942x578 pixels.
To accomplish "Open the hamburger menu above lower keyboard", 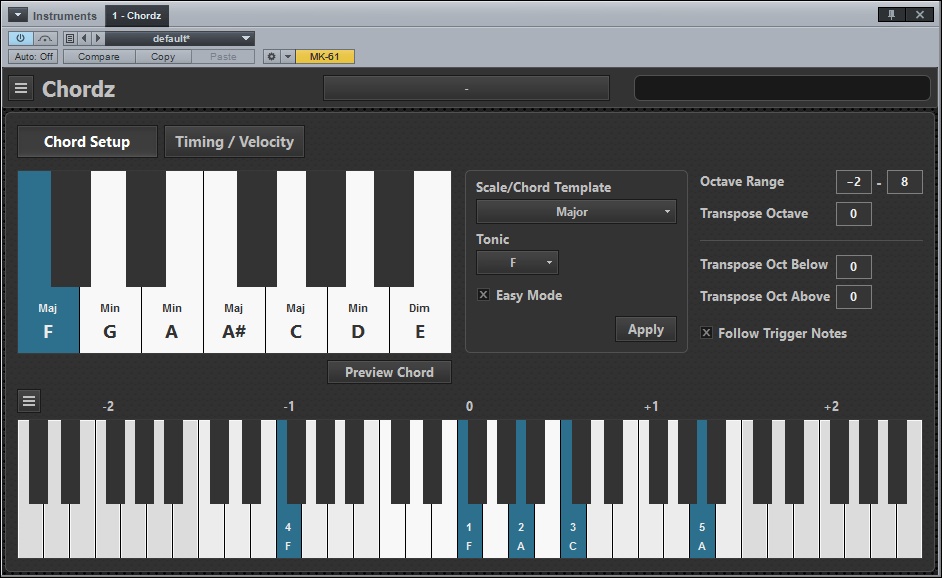I will click(x=29, y=401).
